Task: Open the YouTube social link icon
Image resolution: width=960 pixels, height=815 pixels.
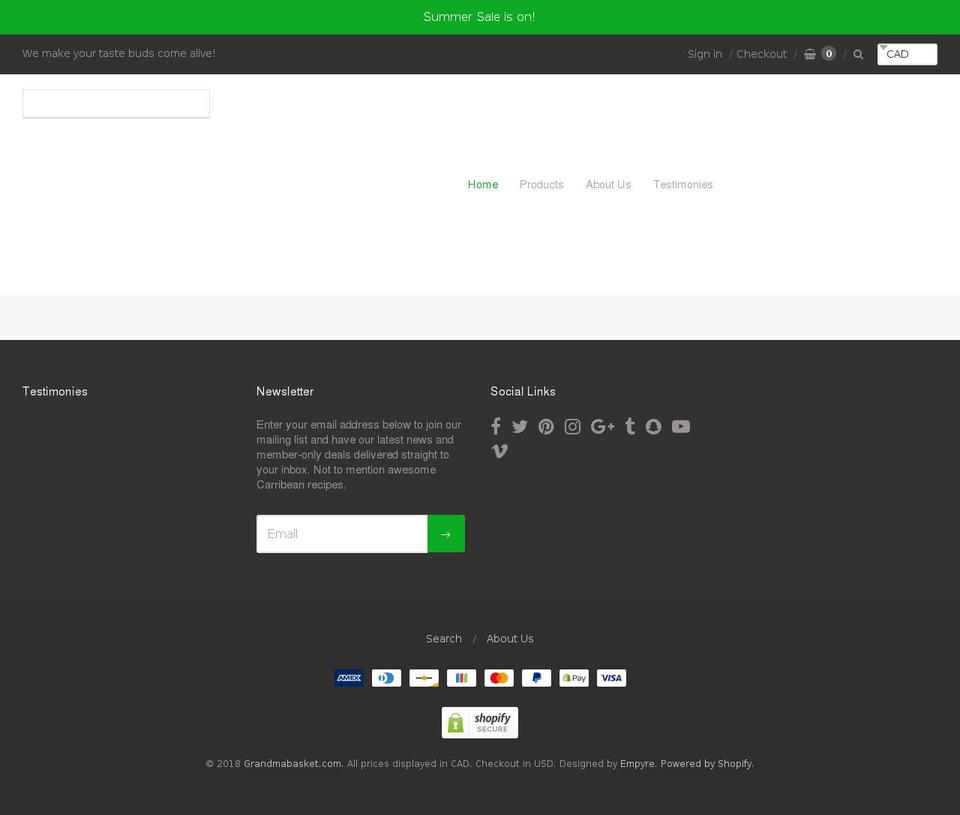Action: (681, 426)
